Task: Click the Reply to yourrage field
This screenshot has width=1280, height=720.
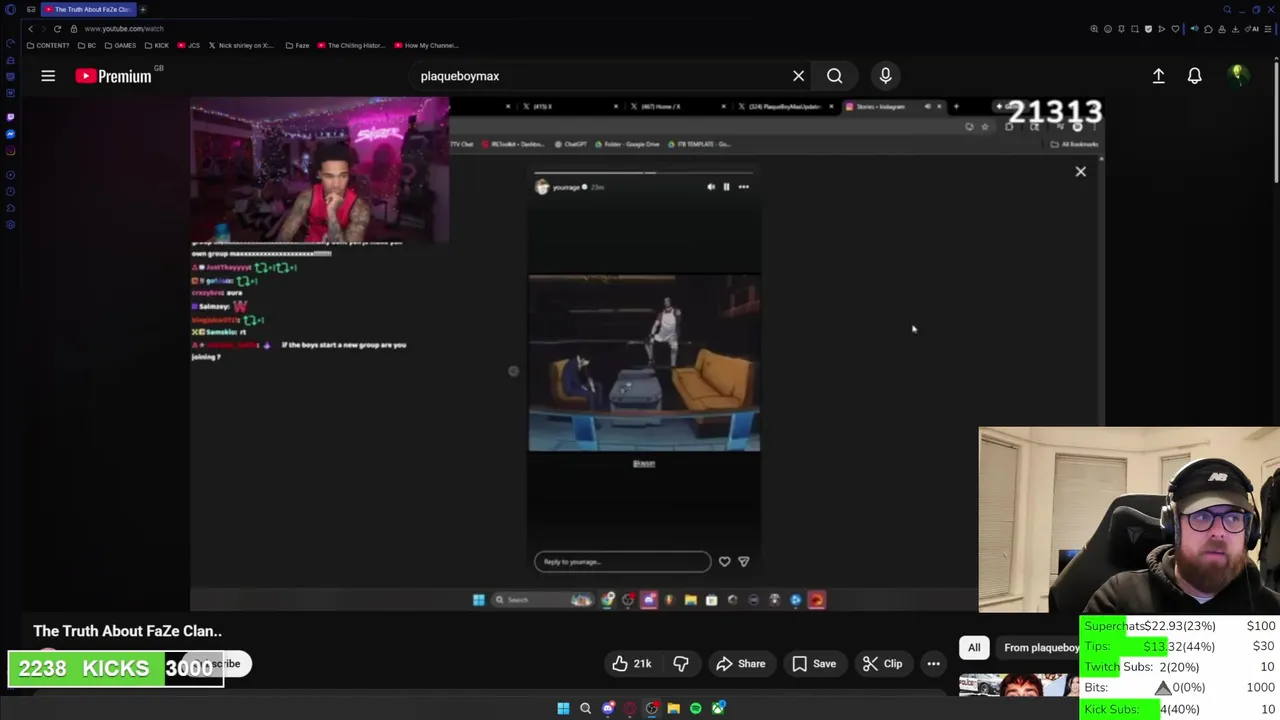Action: tap(622, 562)
